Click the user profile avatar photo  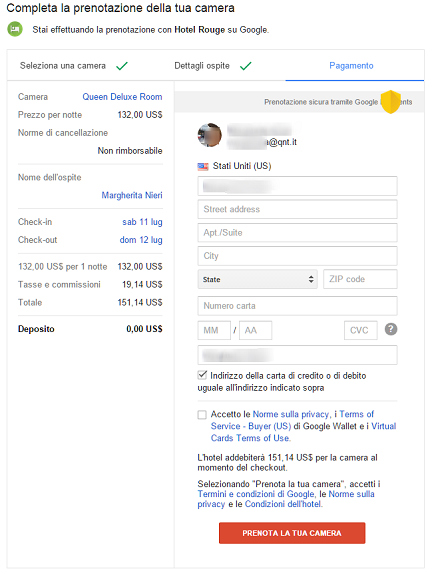(209, 135)
